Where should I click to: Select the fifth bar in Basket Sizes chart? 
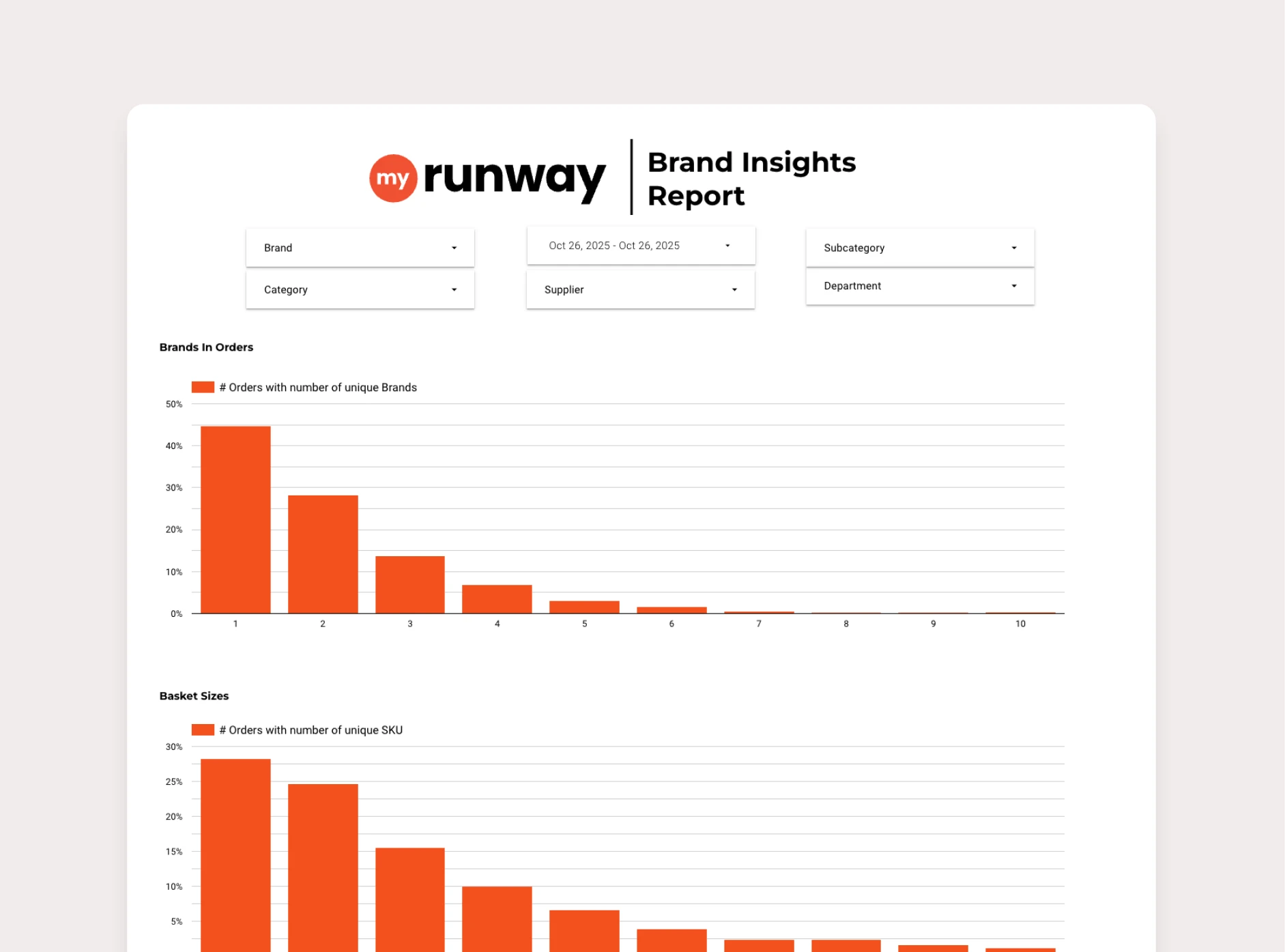[x=584, y=931]
